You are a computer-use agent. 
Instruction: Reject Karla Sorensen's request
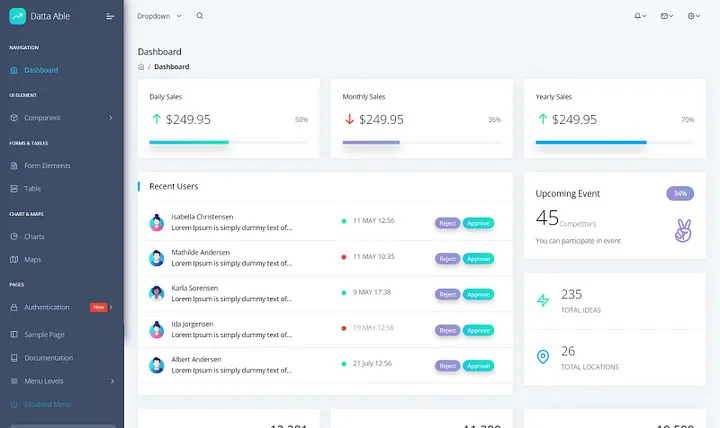coord(447,294)
